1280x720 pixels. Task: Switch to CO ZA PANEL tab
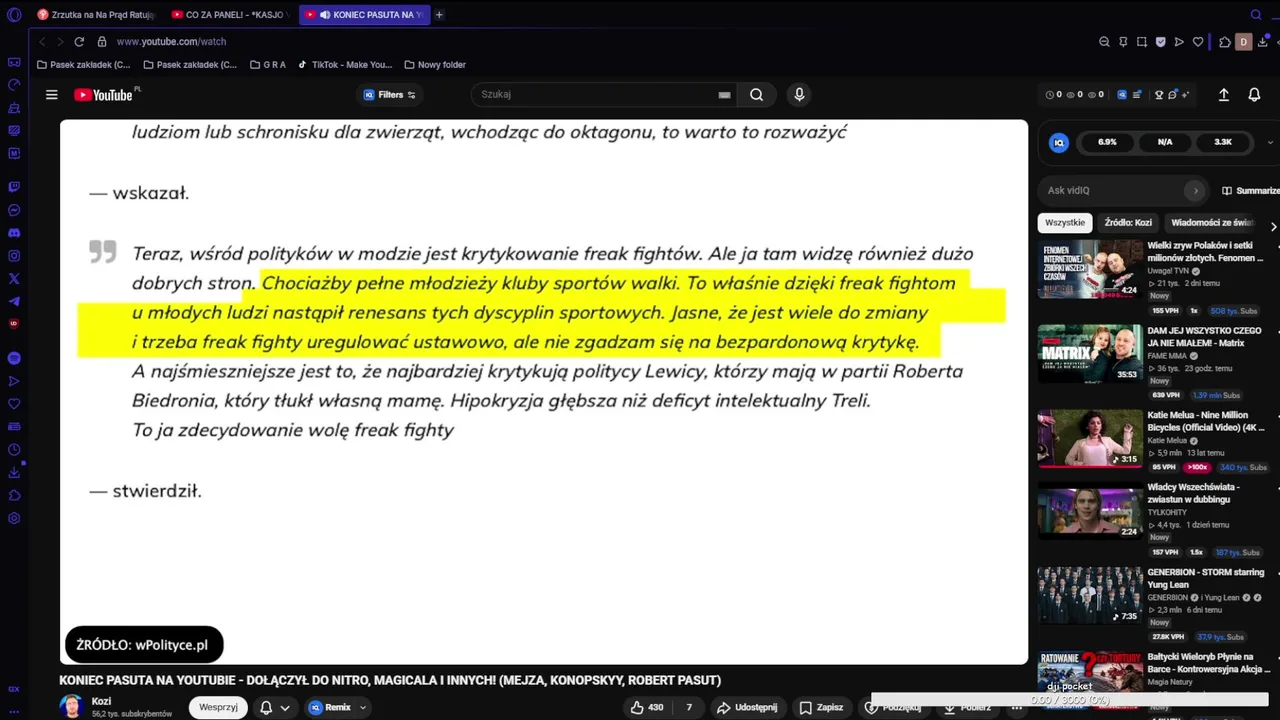pos(230,15)
